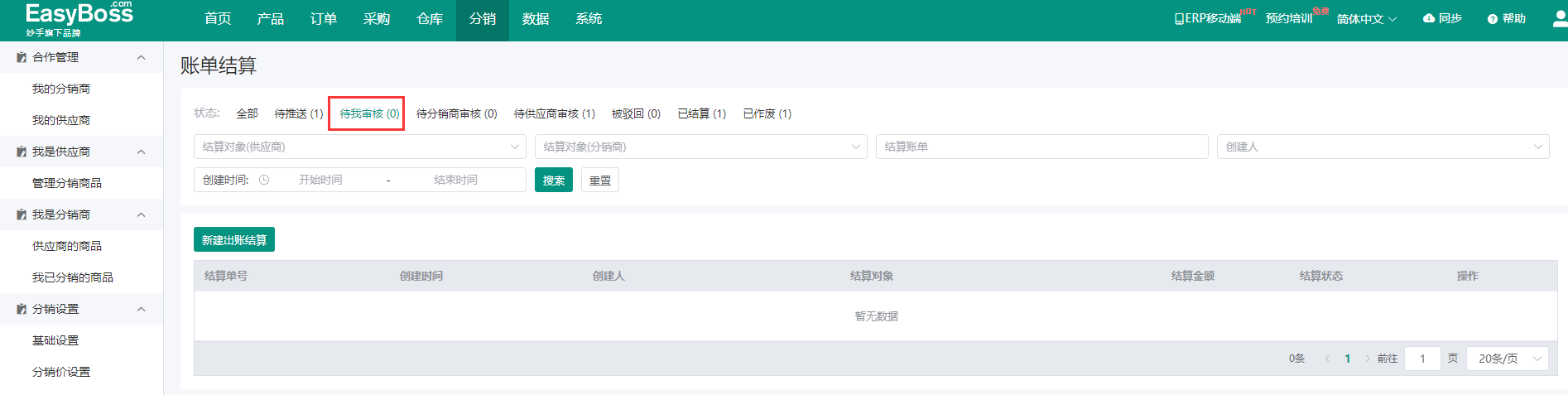
Task: Open the 首页 top menu
Action: pos(218,19)
